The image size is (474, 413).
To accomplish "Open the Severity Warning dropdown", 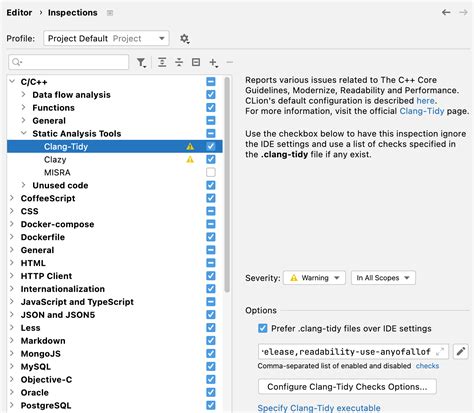I will [x=315, y=278].
